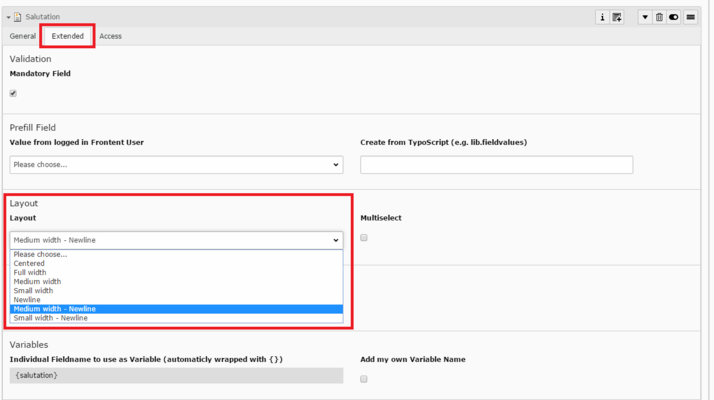Image resolution: width=714 pixels, height=400 pixels.
Task: Pick the Centered layout option
Action: [29, 264]
